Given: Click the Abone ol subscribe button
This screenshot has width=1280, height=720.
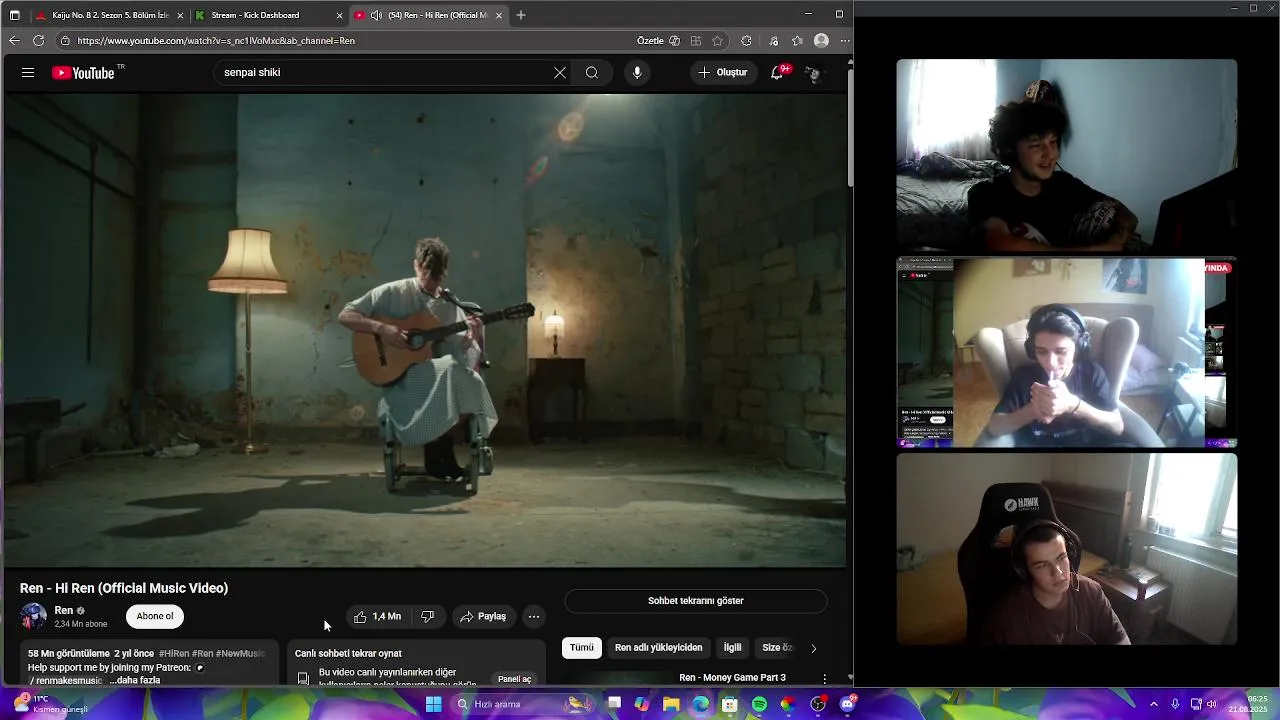Looking at the screenshot, I should tap(155, 617).
